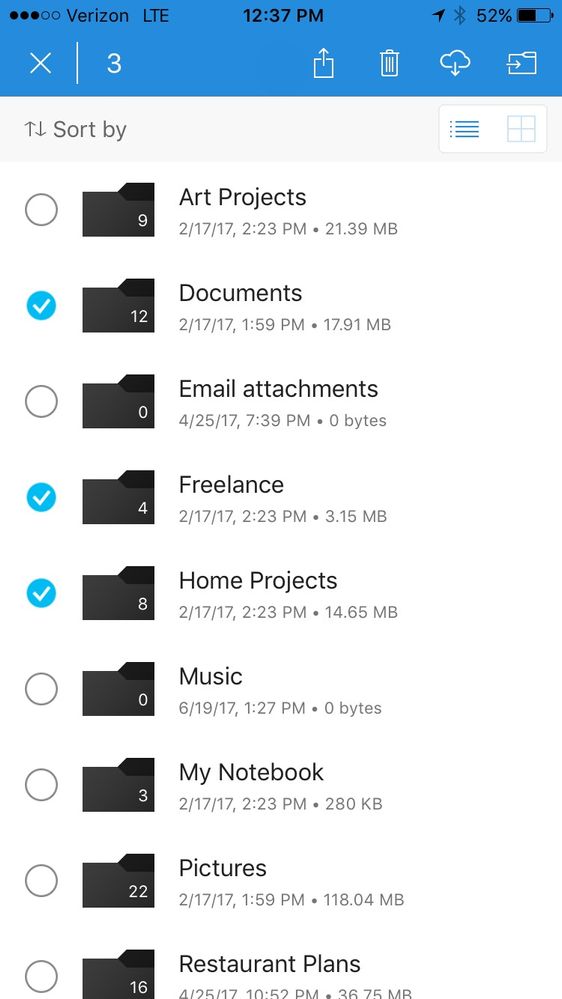
Task: Switch to list view icon
Action: [464, 129]
